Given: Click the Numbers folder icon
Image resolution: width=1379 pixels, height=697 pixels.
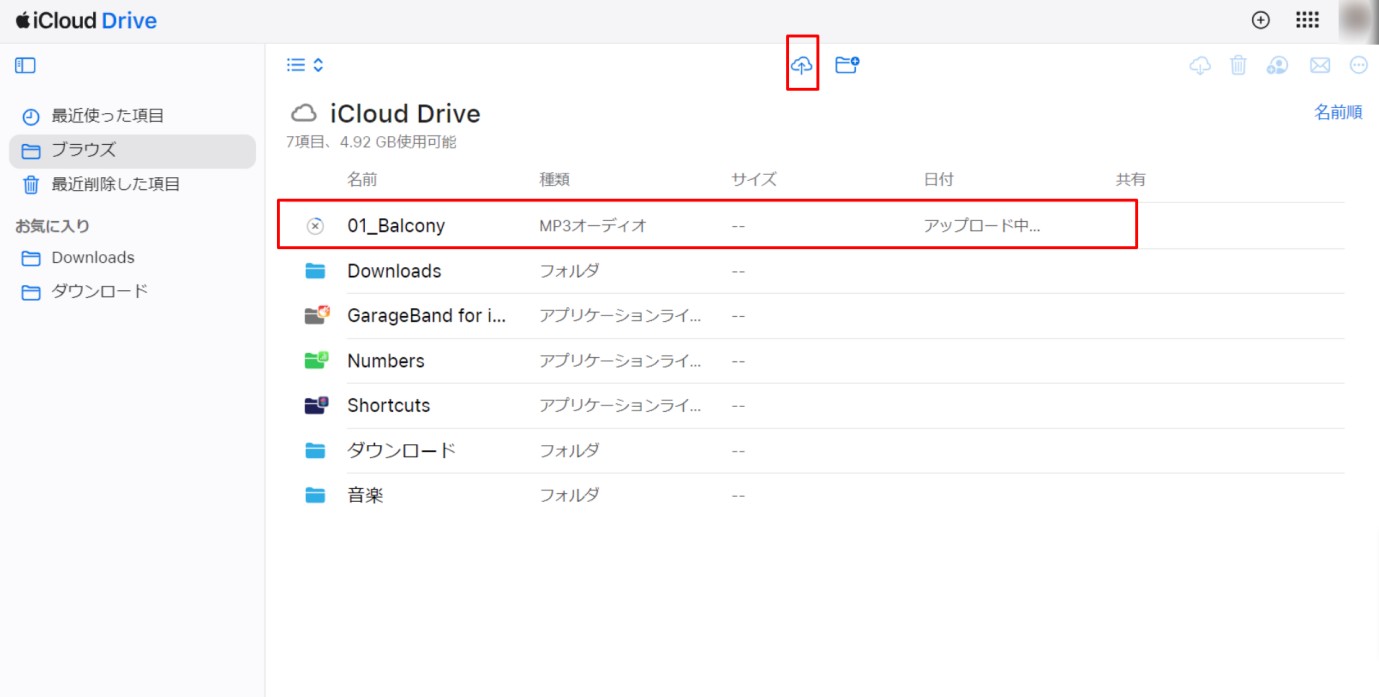Looking at the screenshot, I should [x=316, y=361].
